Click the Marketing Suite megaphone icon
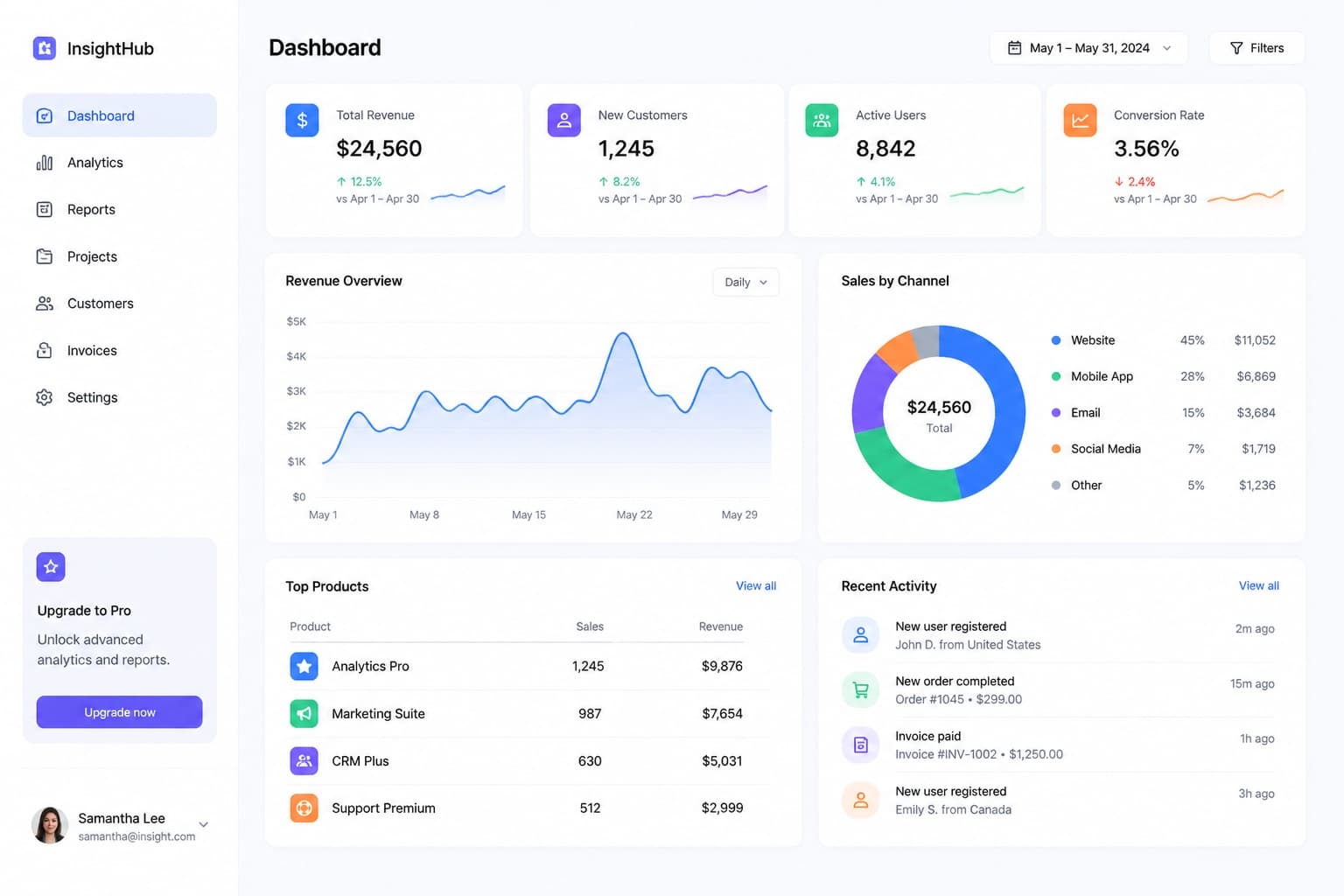 (x=304, y=713)
